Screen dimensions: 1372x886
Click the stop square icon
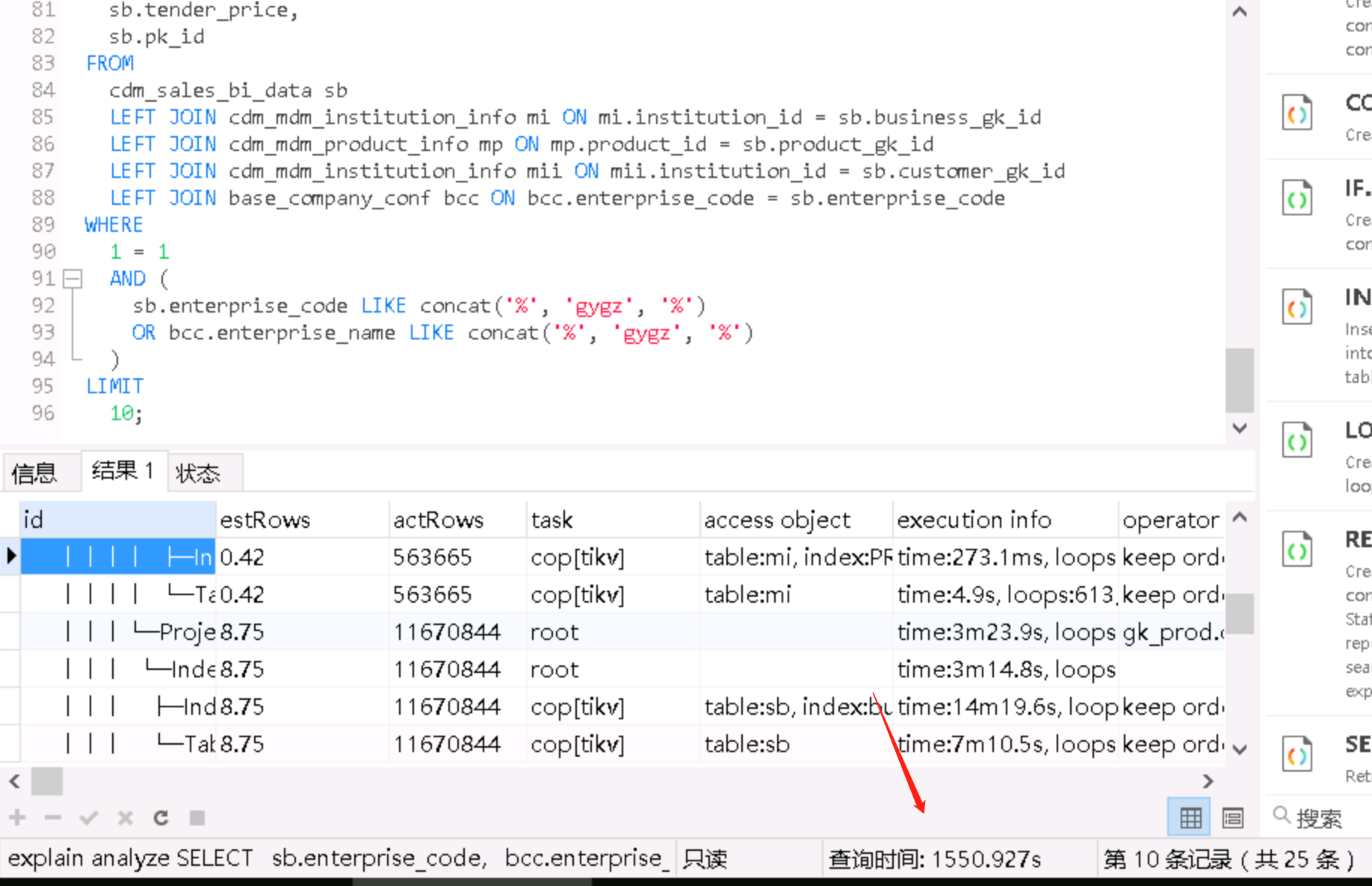coord(197,817)
